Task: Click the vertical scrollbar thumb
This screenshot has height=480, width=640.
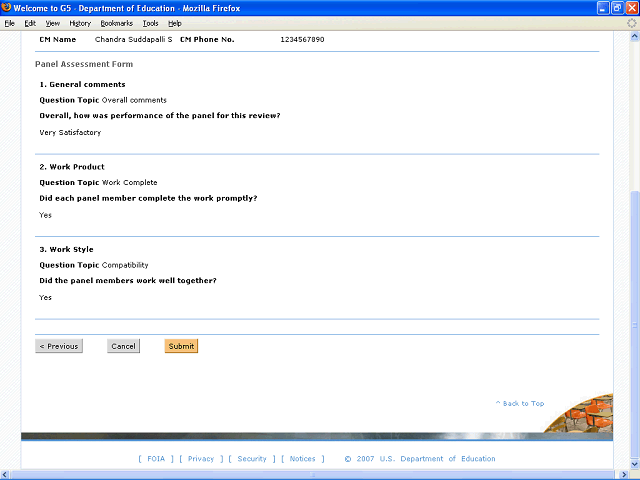Action: (x=635, y=325)
